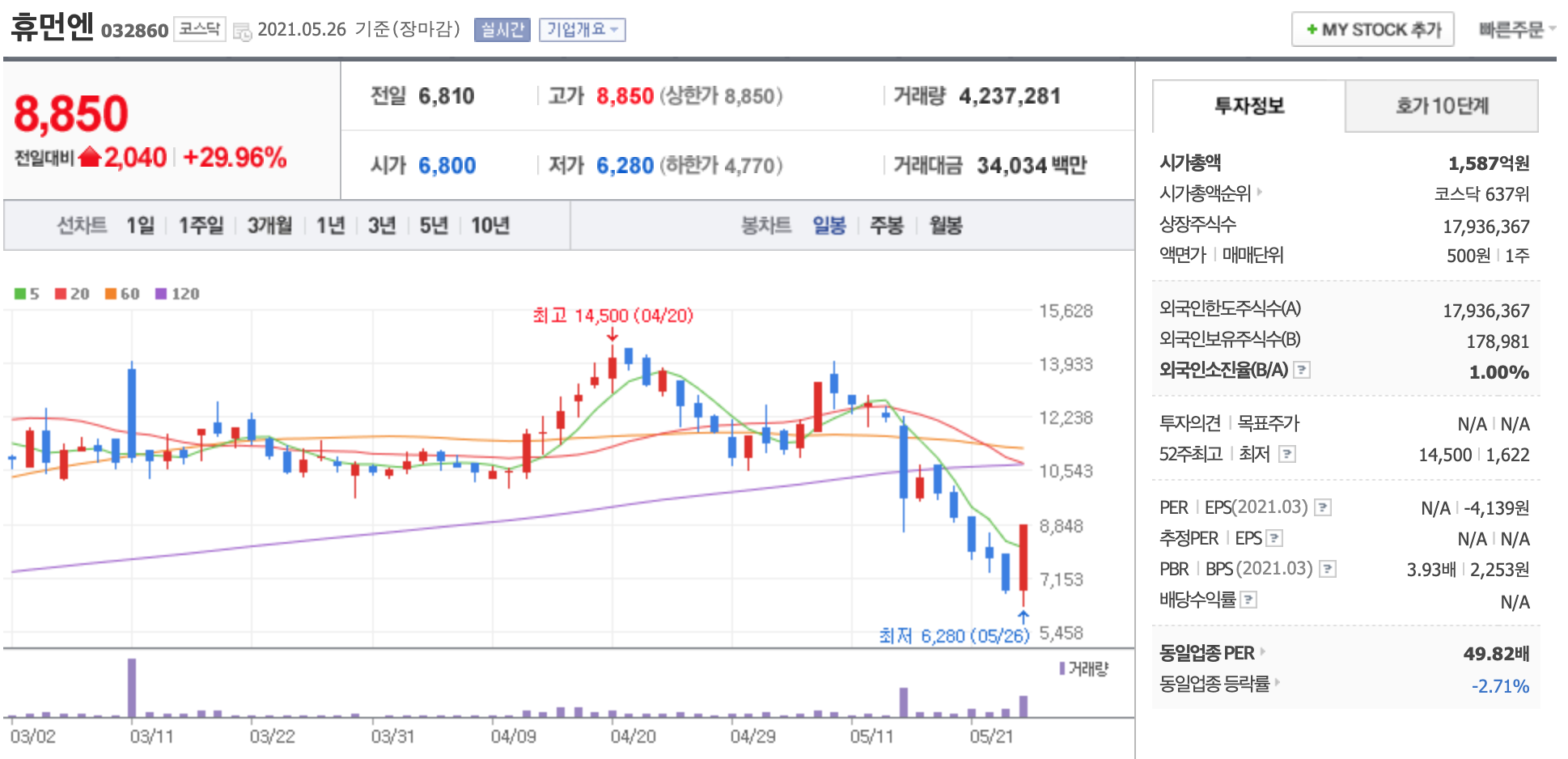Click 거래대금 value 34,034 백만
The image size is (1568, 759).
(x=1032, y=166)
